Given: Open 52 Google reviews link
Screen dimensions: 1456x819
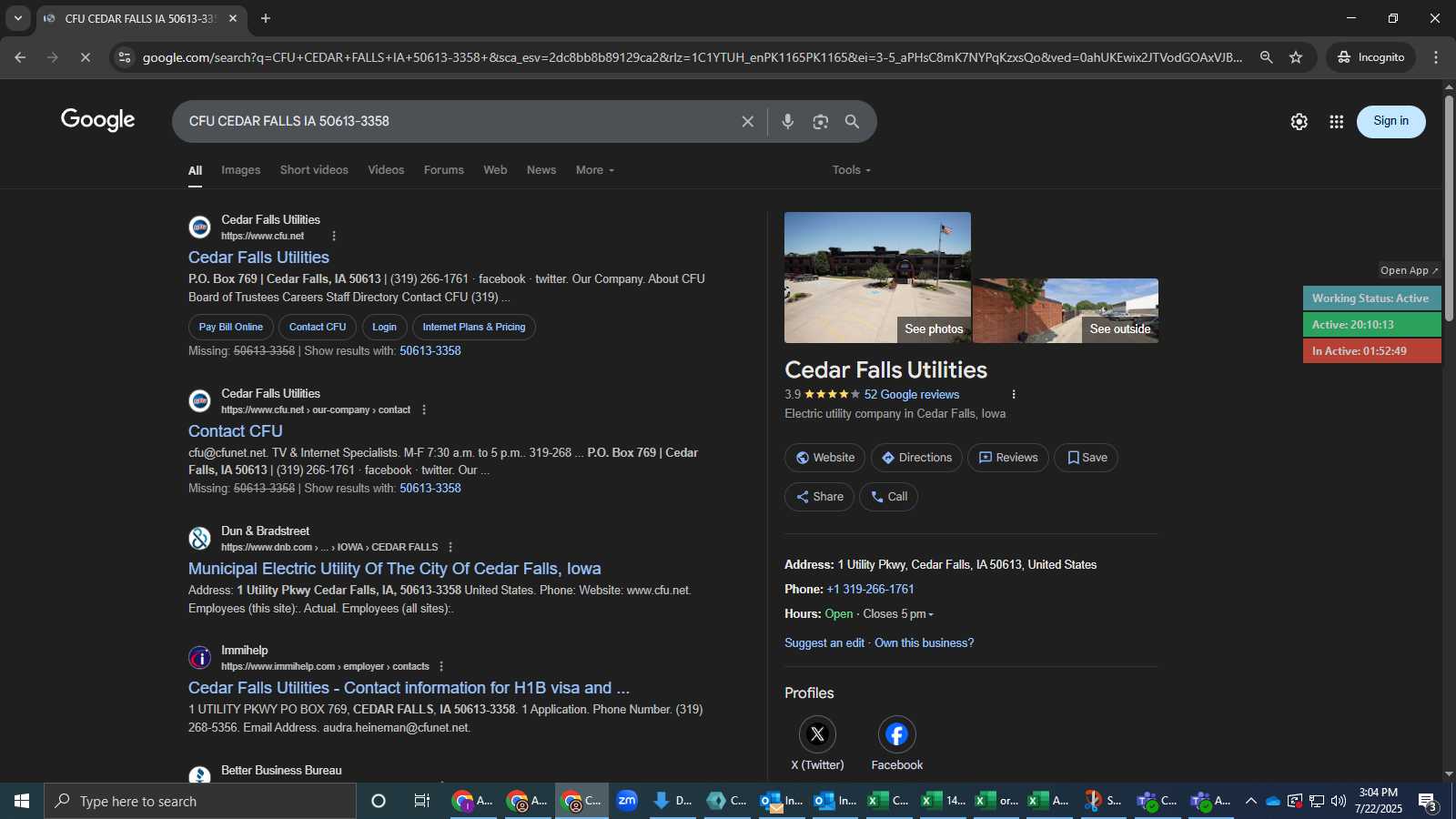Looking at the screenshot, I should [x=911, y=394].
